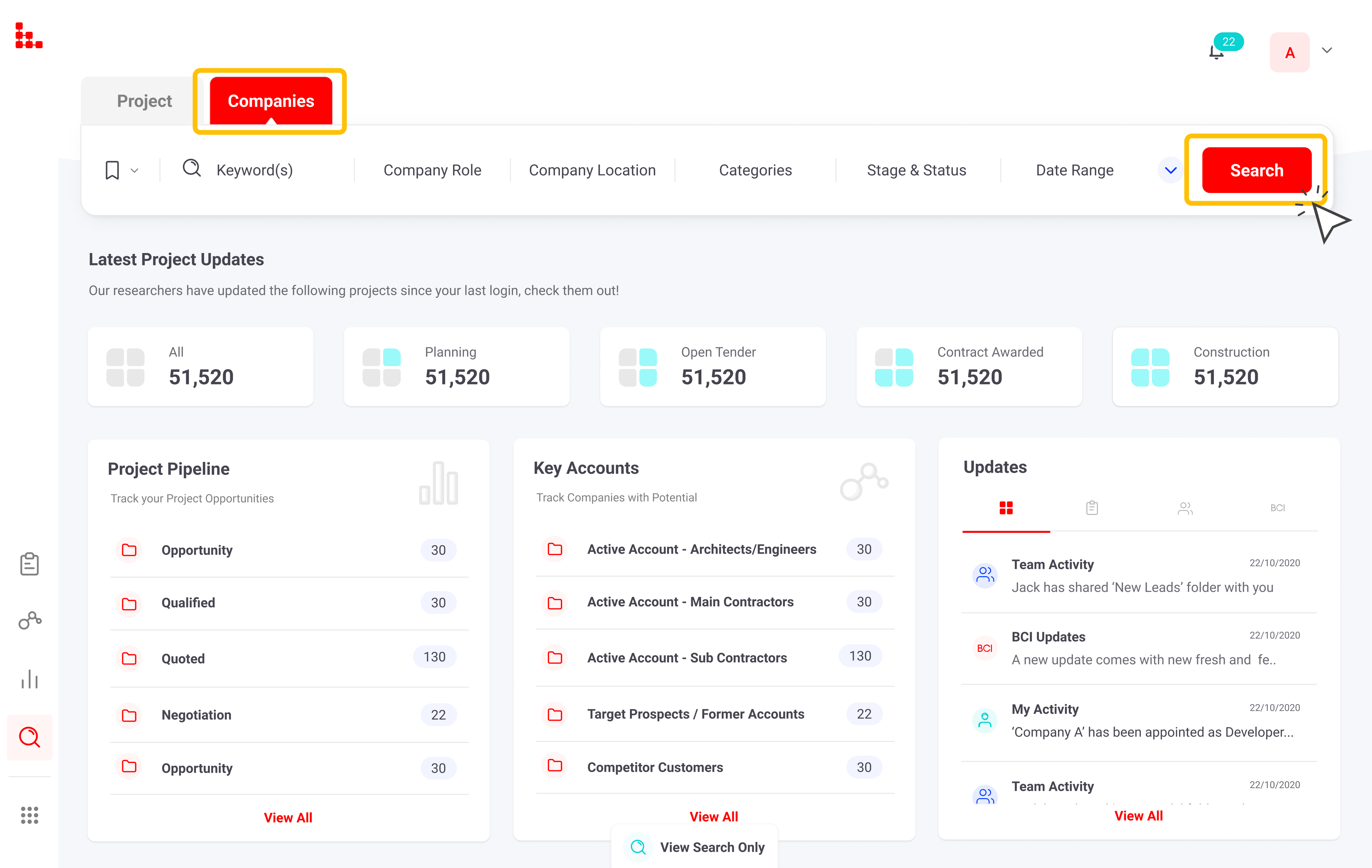Click View Search Only button
This screenshot has width=1372, height=868.
pos(695,847)
